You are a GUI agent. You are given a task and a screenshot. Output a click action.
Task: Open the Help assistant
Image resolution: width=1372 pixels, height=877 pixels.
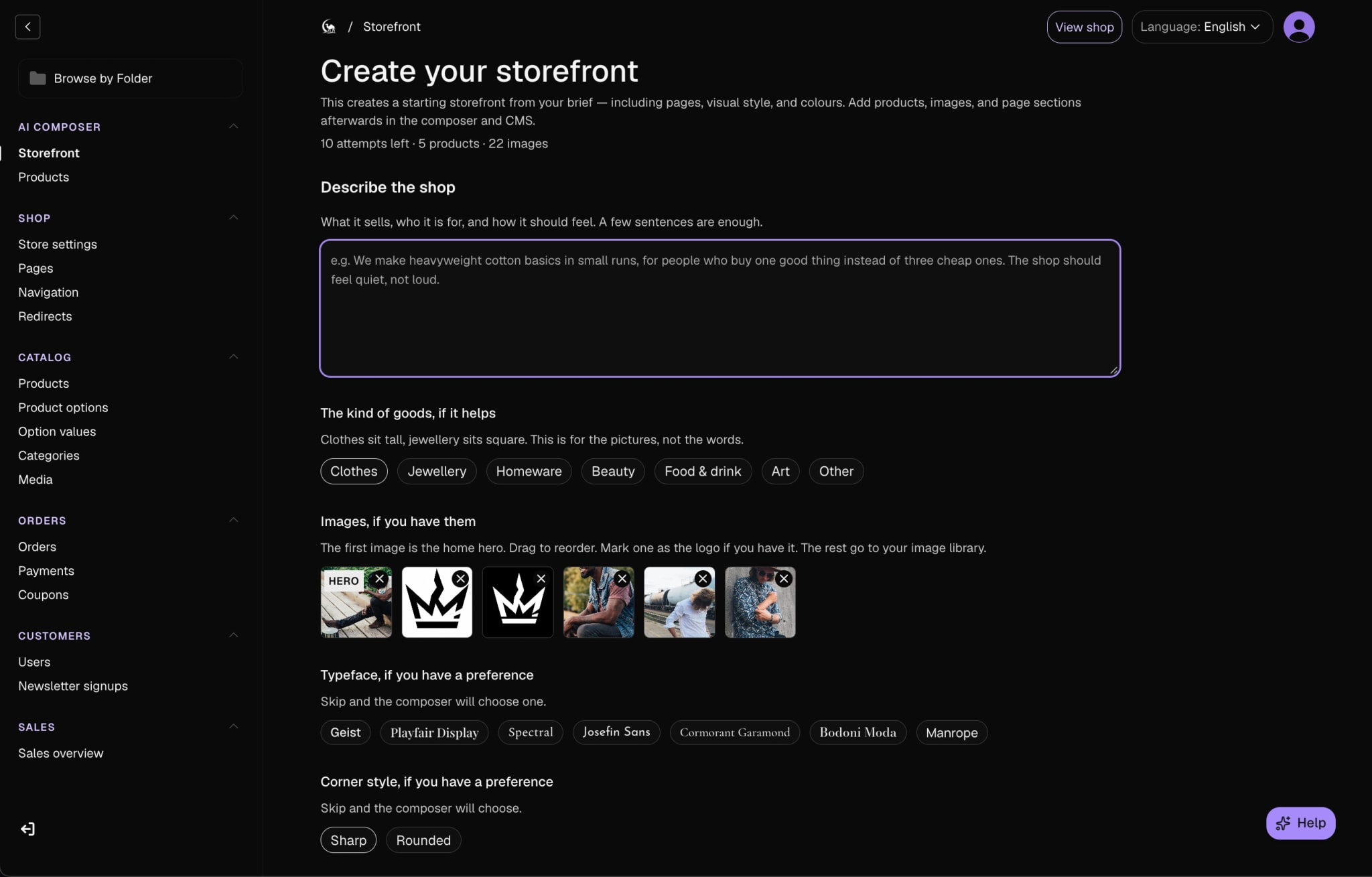pos(1300,823)
